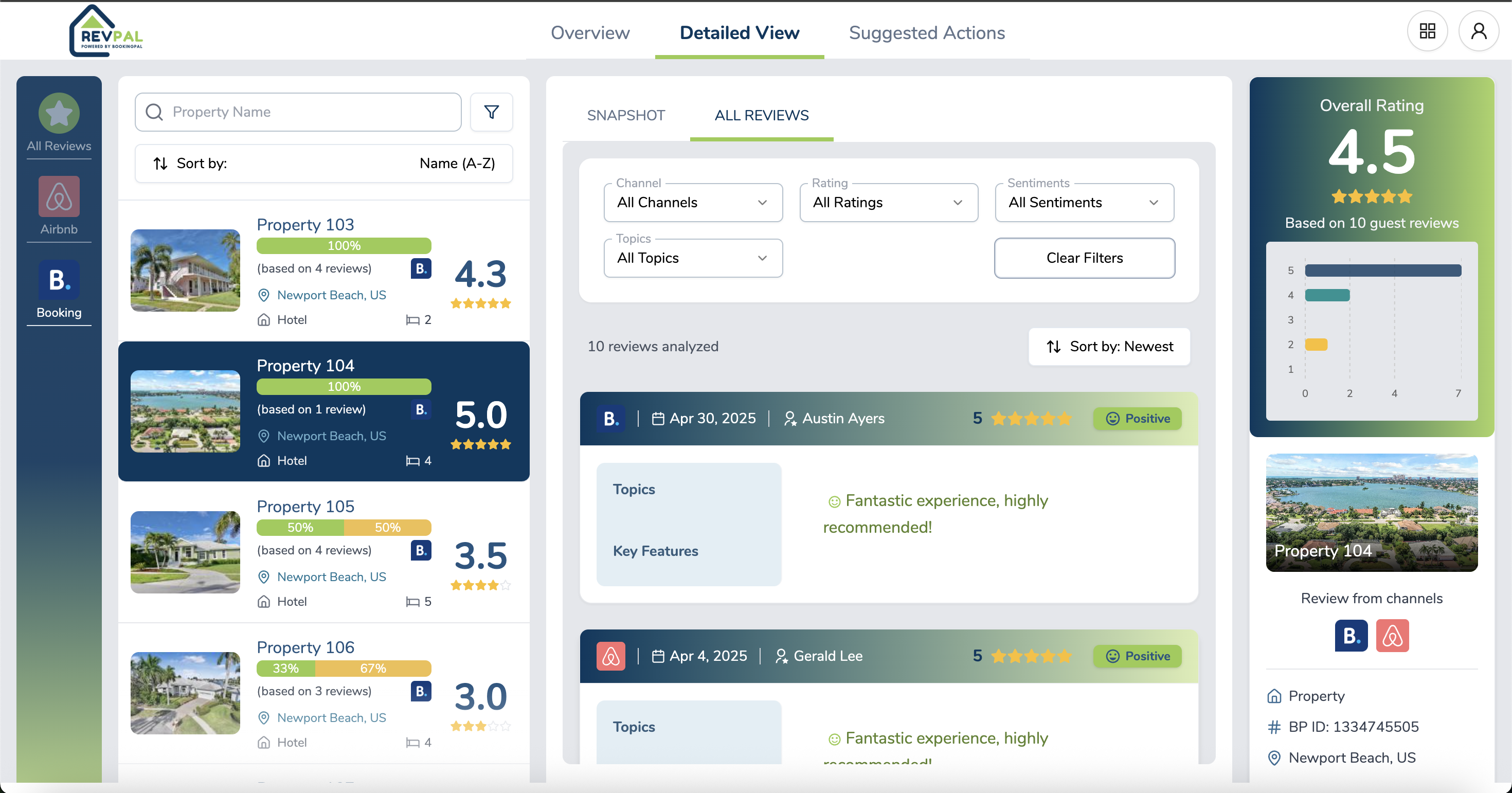Open the apps grid icon
The image size is (1512, 793).
click(1427, 31)
